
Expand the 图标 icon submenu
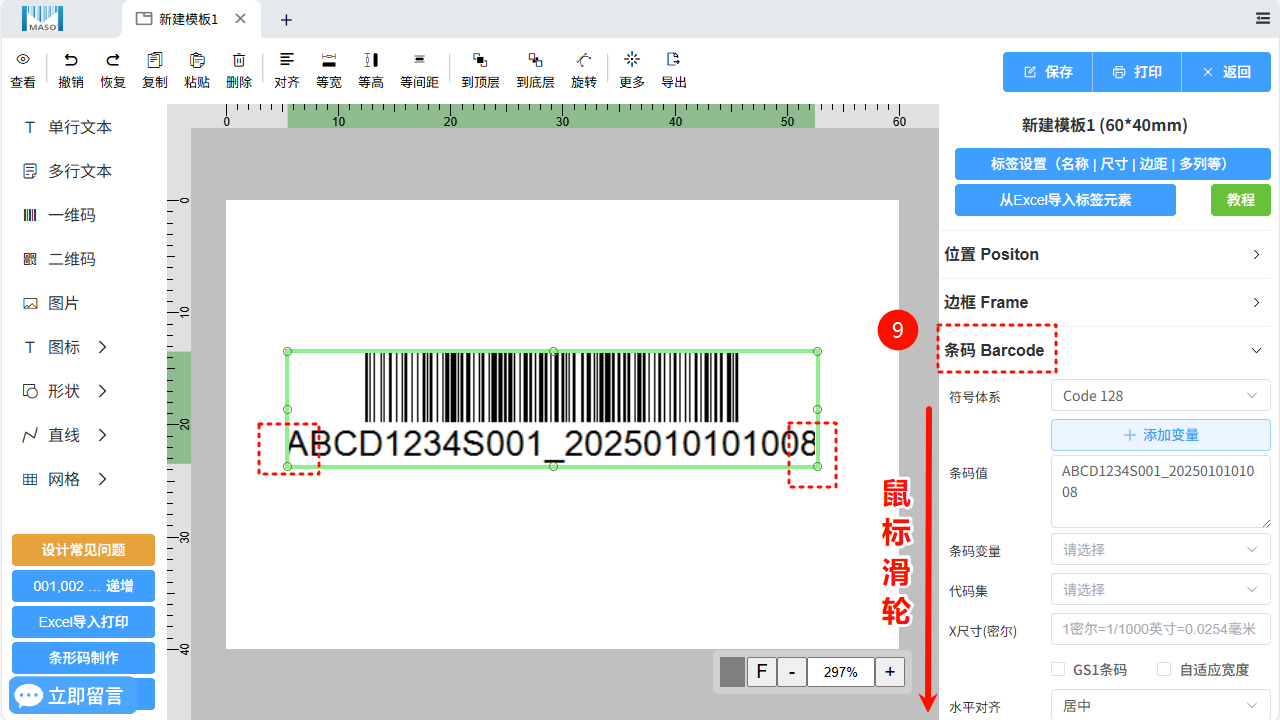102,347
